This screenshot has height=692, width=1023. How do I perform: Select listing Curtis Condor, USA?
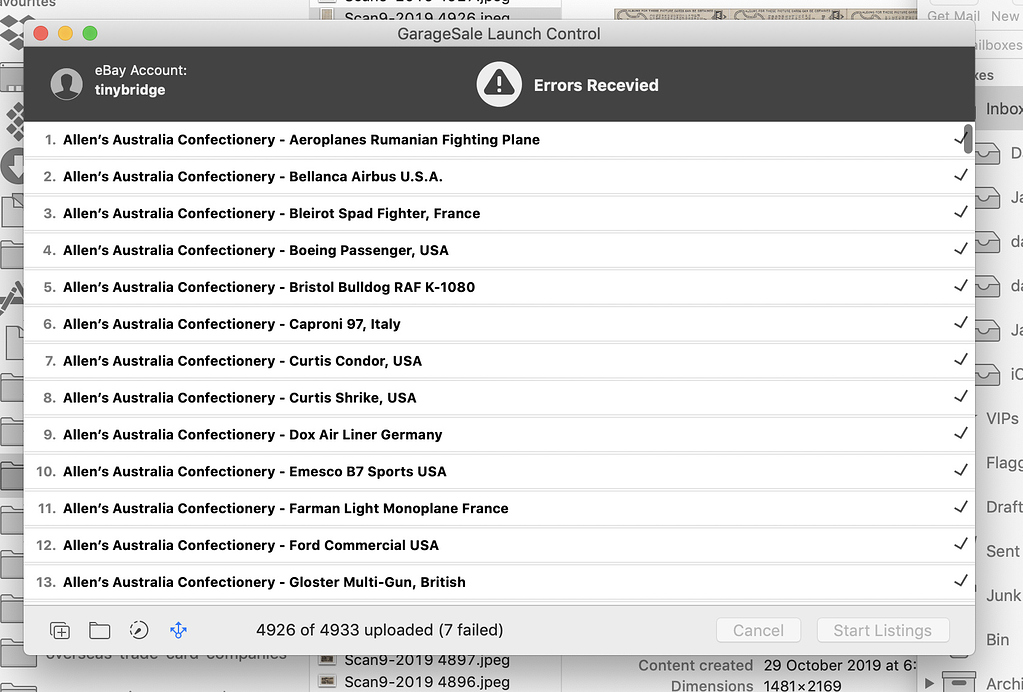[x=499, y=360]
